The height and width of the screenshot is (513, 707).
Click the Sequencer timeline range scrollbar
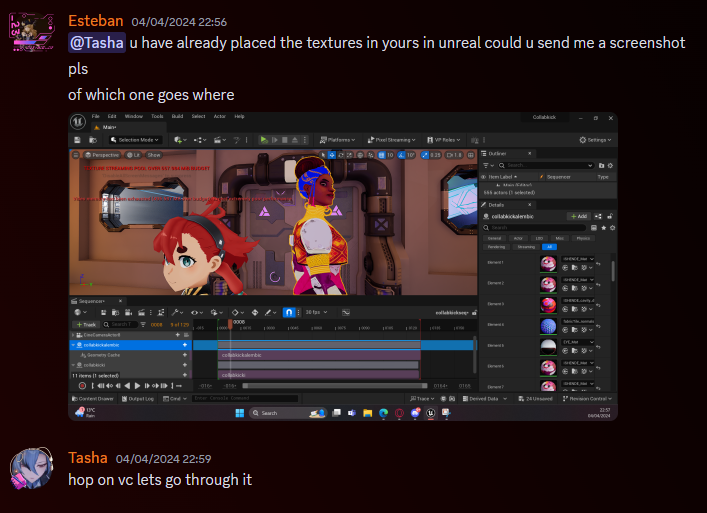(335, 386)
